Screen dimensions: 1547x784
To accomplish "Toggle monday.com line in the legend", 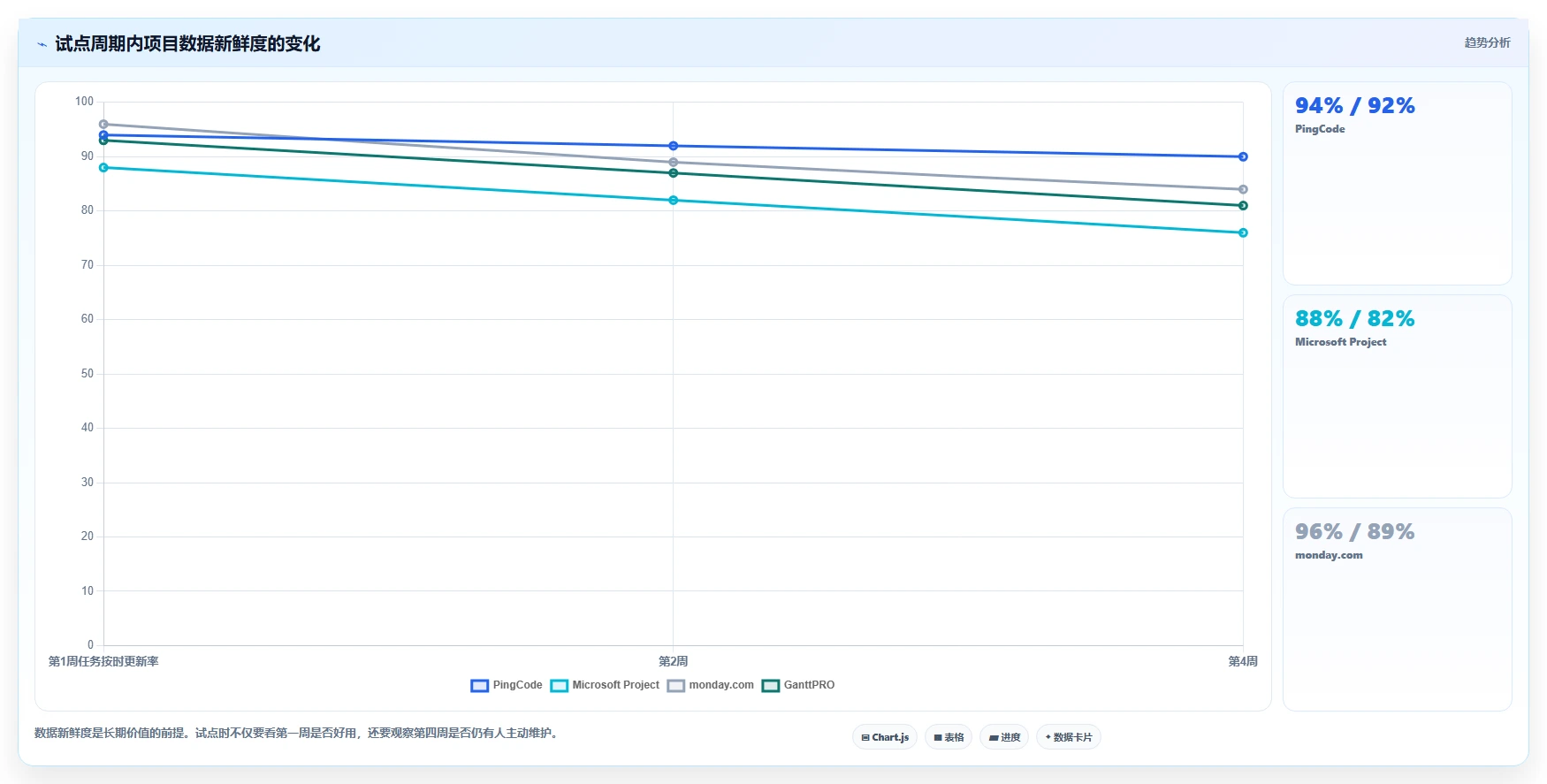I will click(711, 686).
